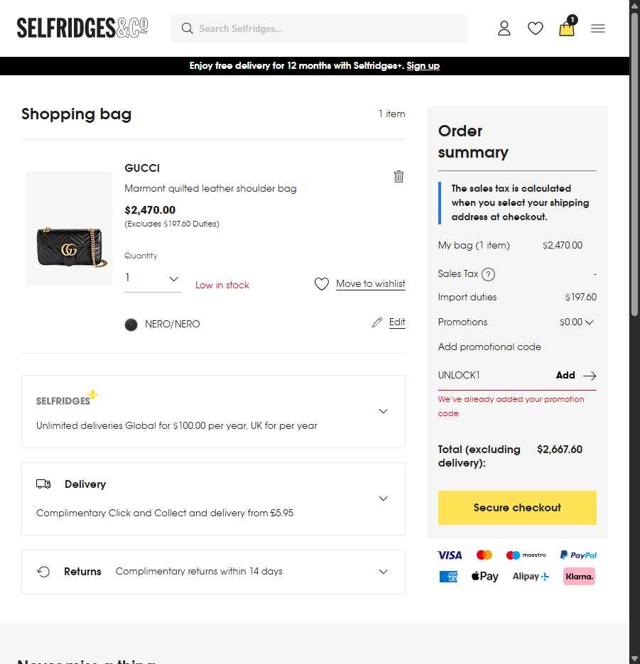Edit the bag item details
Image resolution: width=640 pixels, height=664 pixels.
point(388,322)
